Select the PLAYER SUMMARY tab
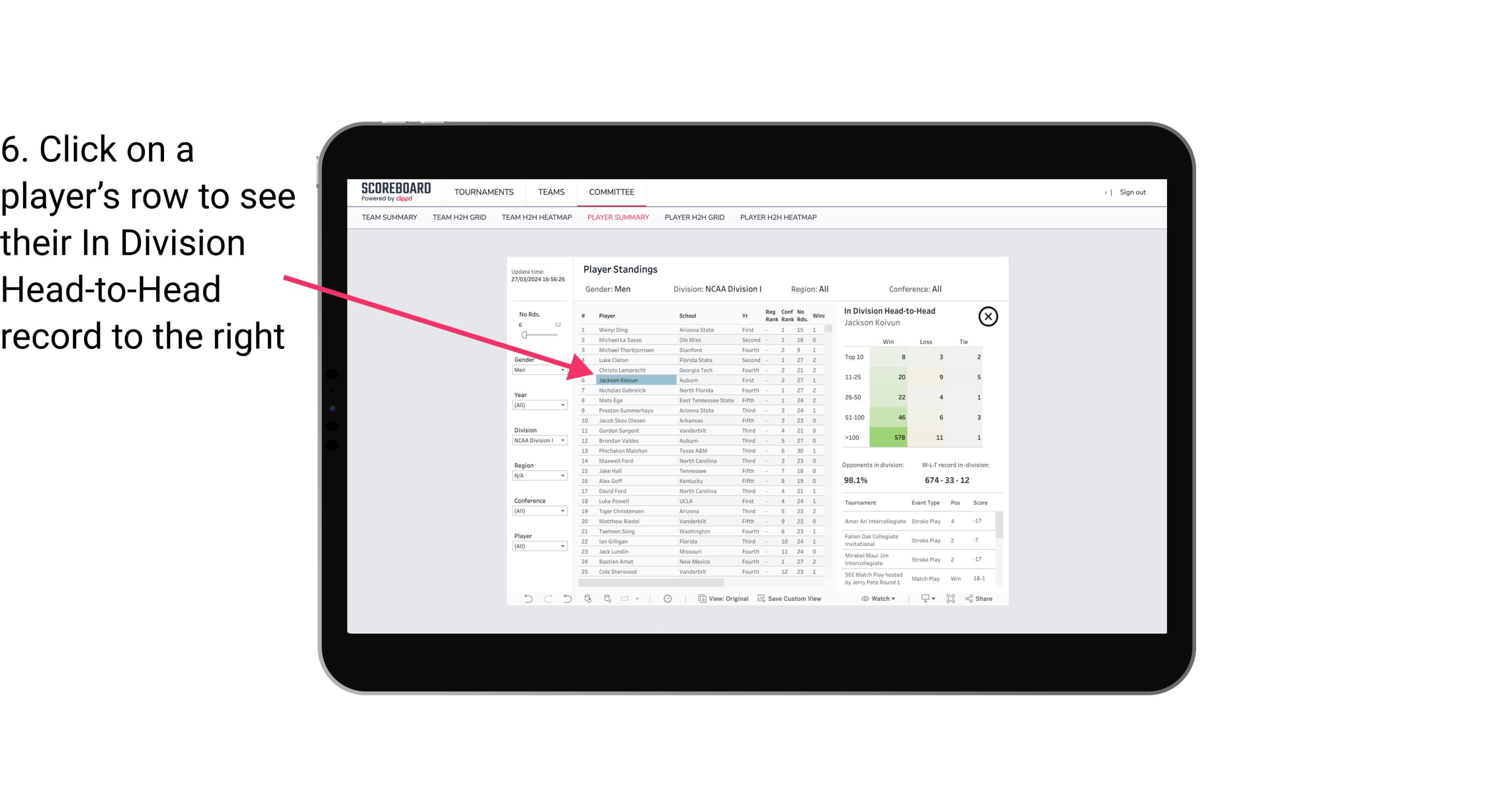1509x812 pixels. click(617, 217)
